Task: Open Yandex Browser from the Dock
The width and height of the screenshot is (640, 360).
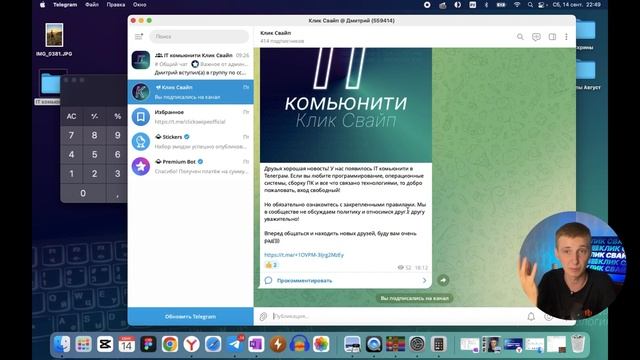Action: pos(191,344)
